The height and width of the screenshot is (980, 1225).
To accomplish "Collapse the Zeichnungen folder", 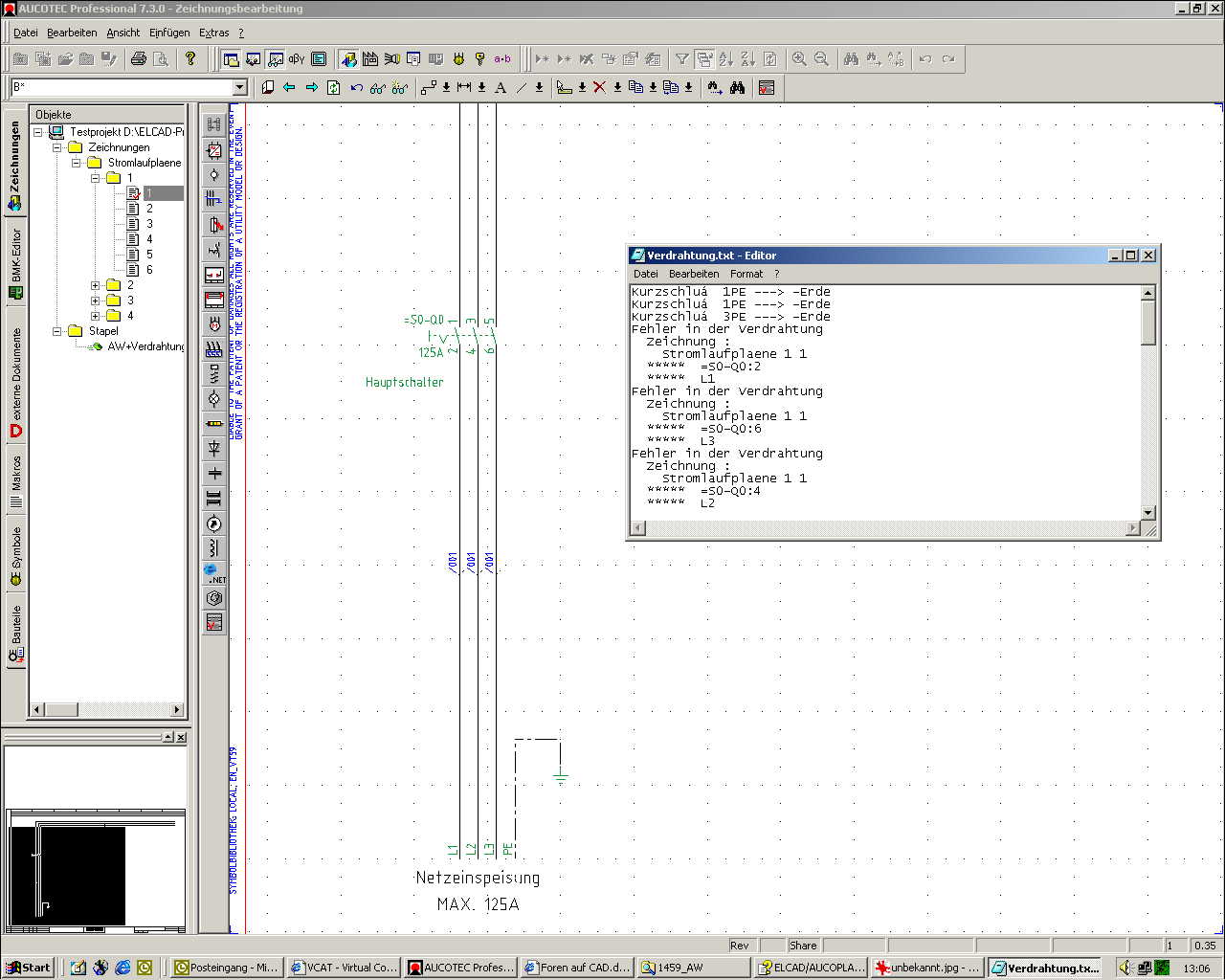I will 57,147.
